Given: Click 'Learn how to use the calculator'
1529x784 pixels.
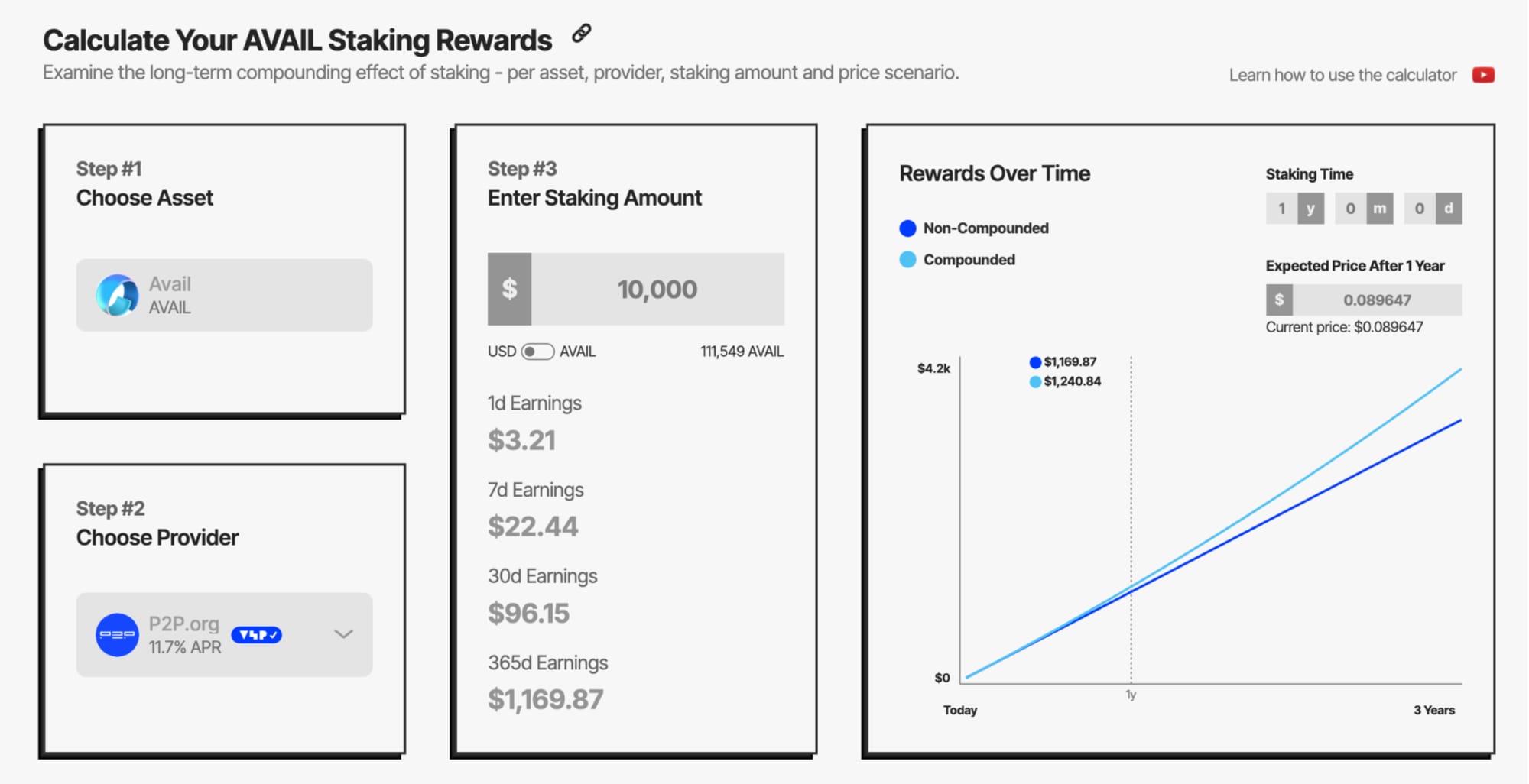Looking at the screenshot, I should (x=1342, y=75).
